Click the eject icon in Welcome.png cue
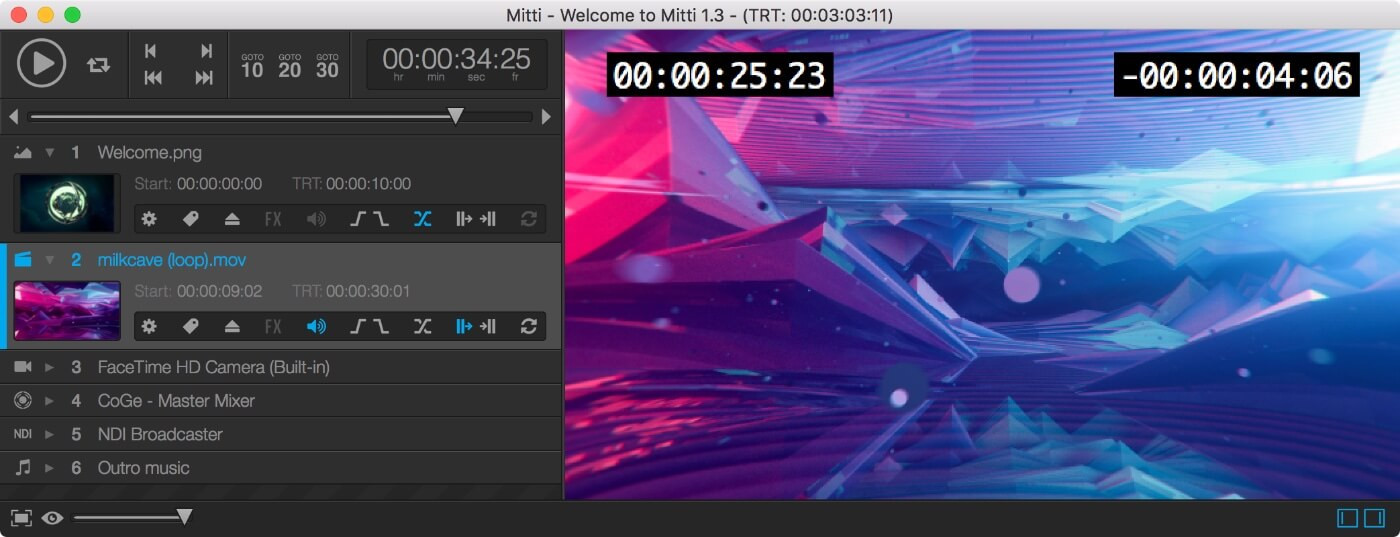This screenshot has width=1400, height=537. (232, 219)
